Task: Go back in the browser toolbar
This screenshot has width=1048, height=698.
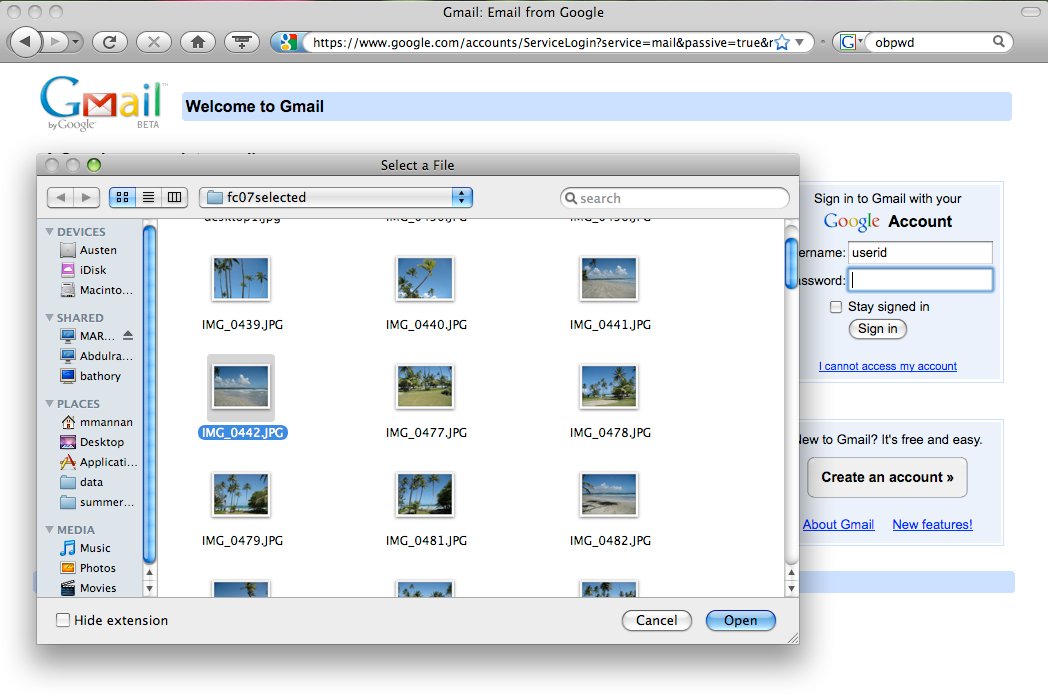Action: 25,42
